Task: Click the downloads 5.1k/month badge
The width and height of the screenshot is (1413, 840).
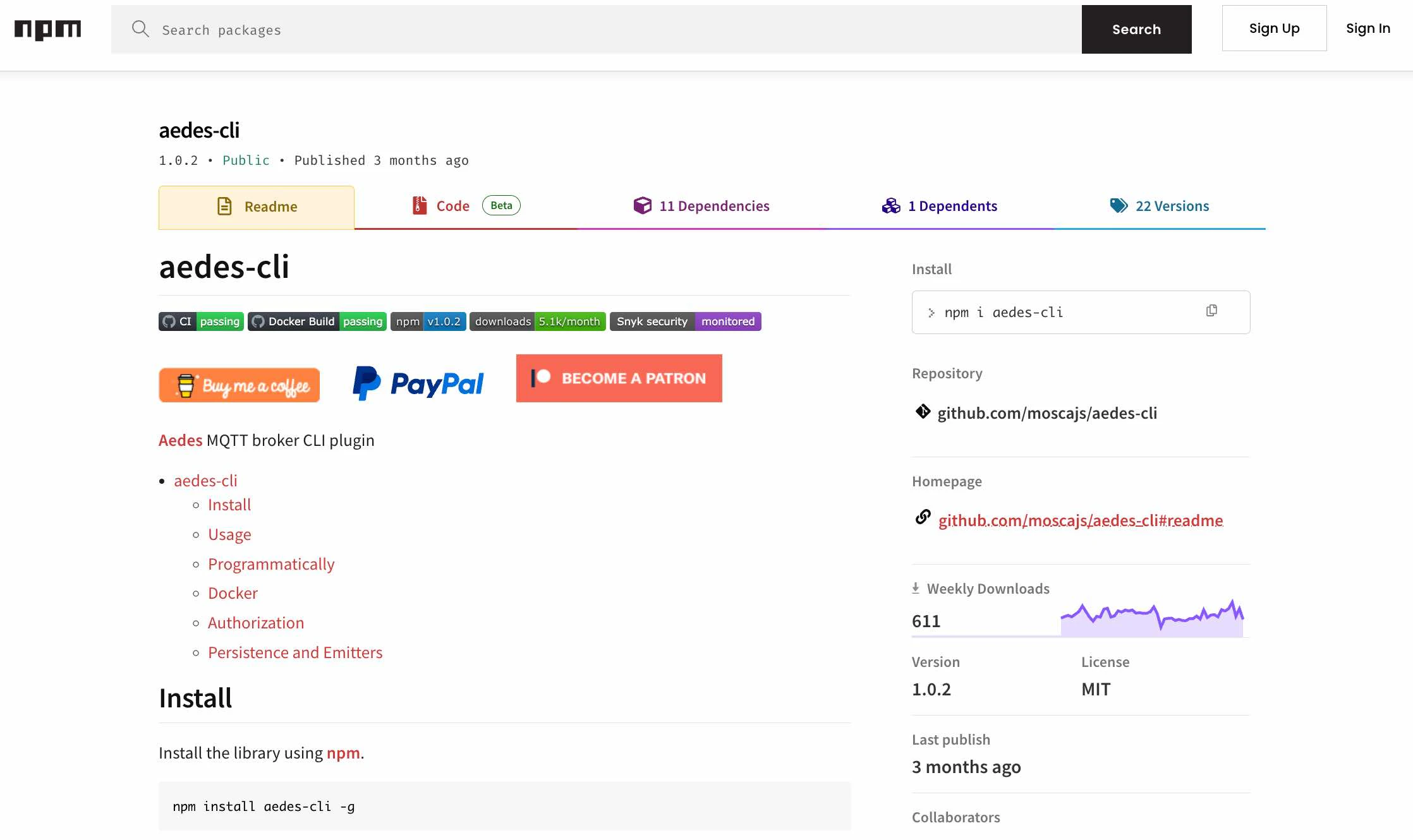Action: click(x=538, y=321)
